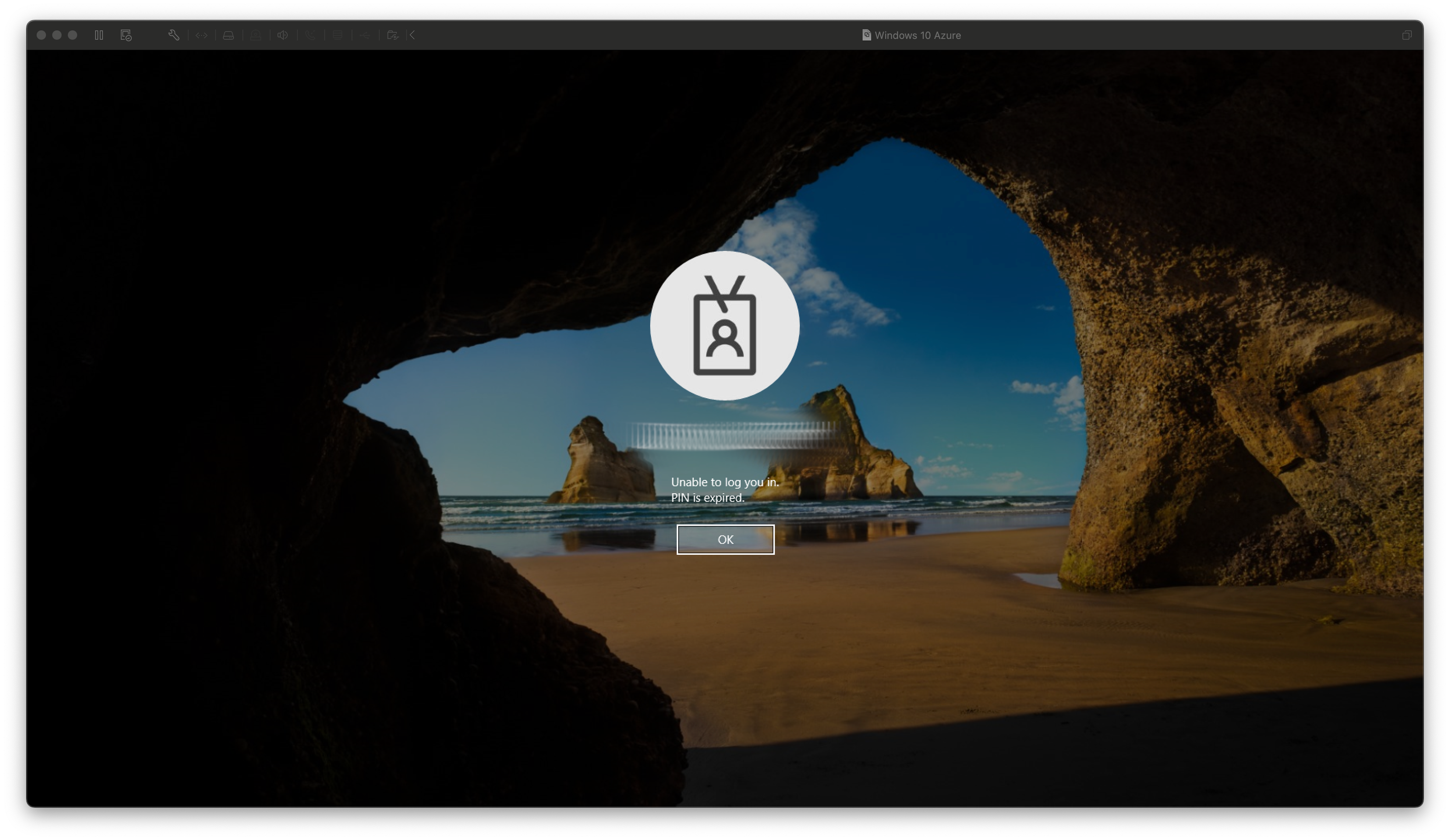Click the user badge avatar circle
1450x840 pixels.
[x=725, y=326]
